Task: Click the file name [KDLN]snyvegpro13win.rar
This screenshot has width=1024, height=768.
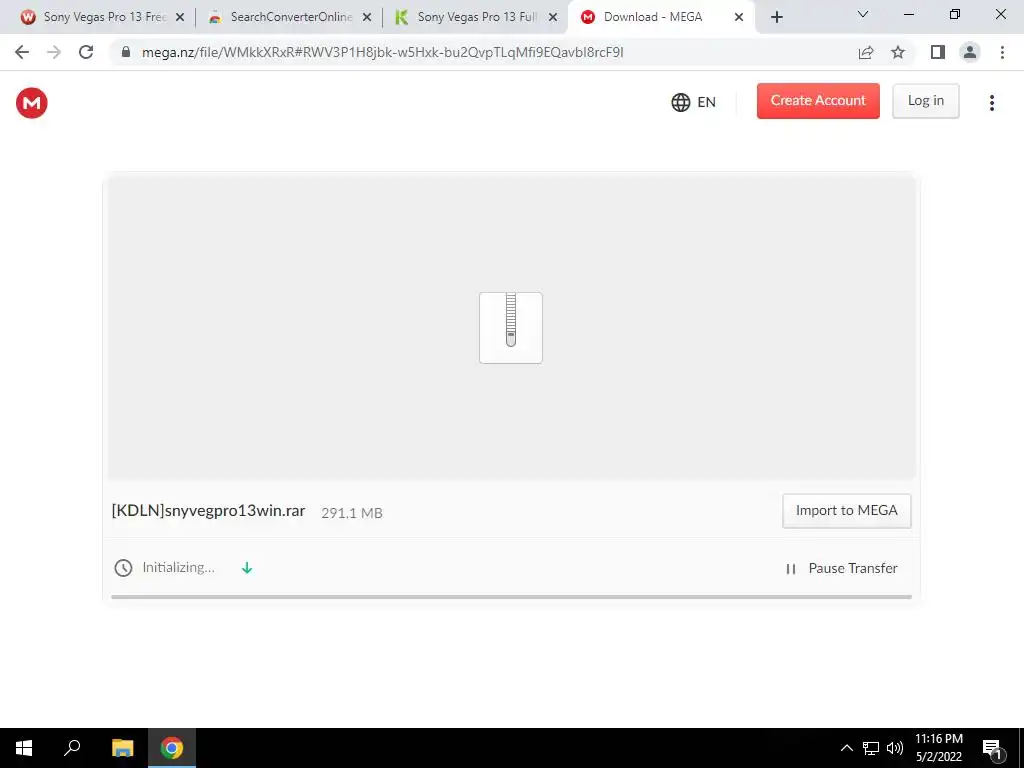Action: tap(208, 511)
